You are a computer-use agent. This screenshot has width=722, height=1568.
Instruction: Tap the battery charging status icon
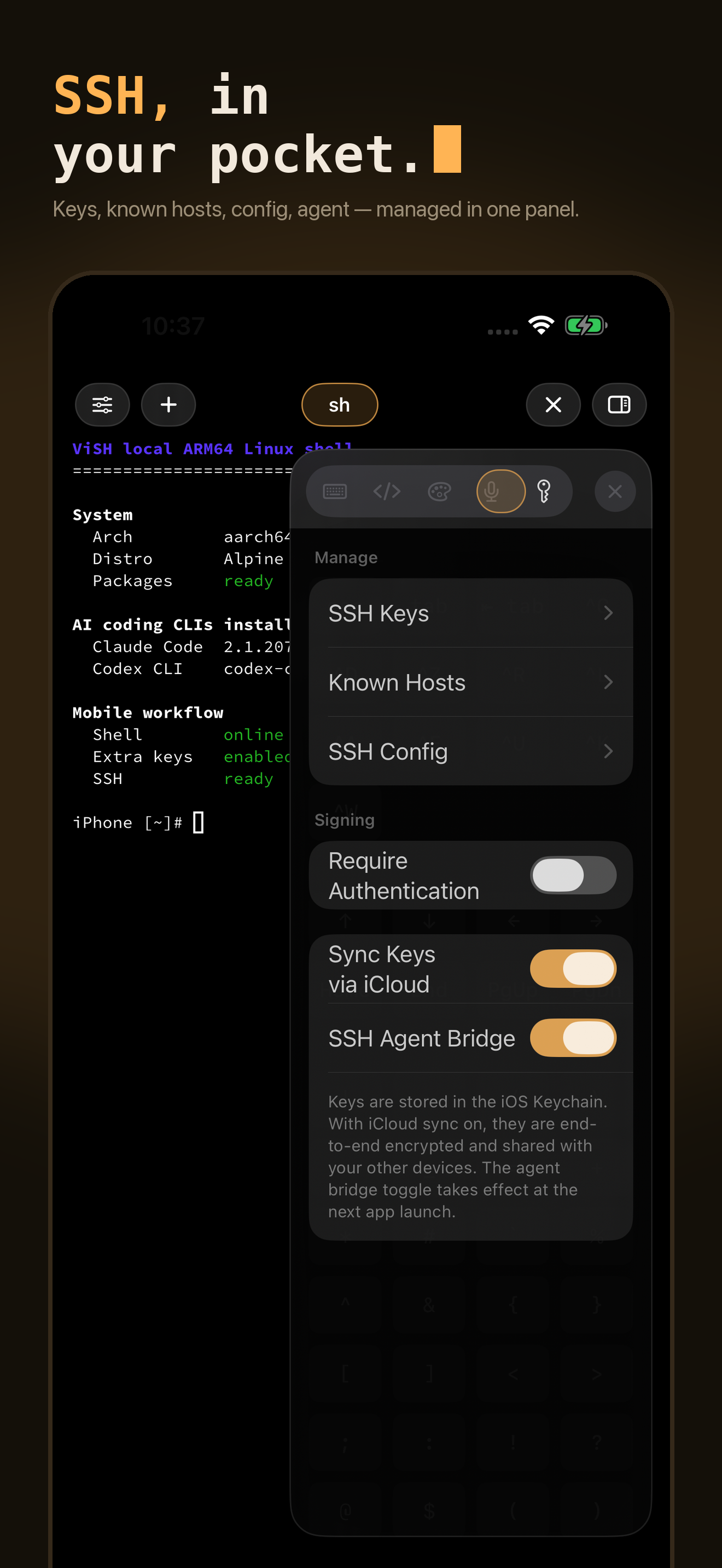click(x=586, y=325)
